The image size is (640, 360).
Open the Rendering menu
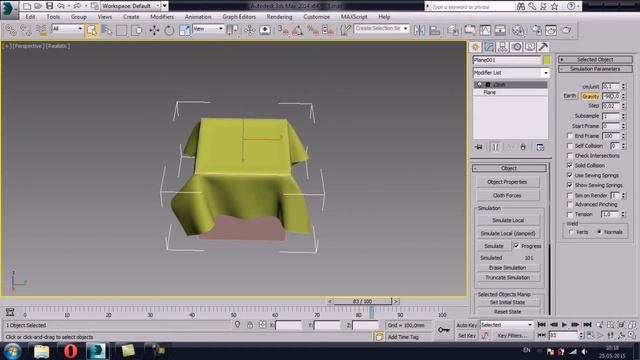(x=280, y=17)
